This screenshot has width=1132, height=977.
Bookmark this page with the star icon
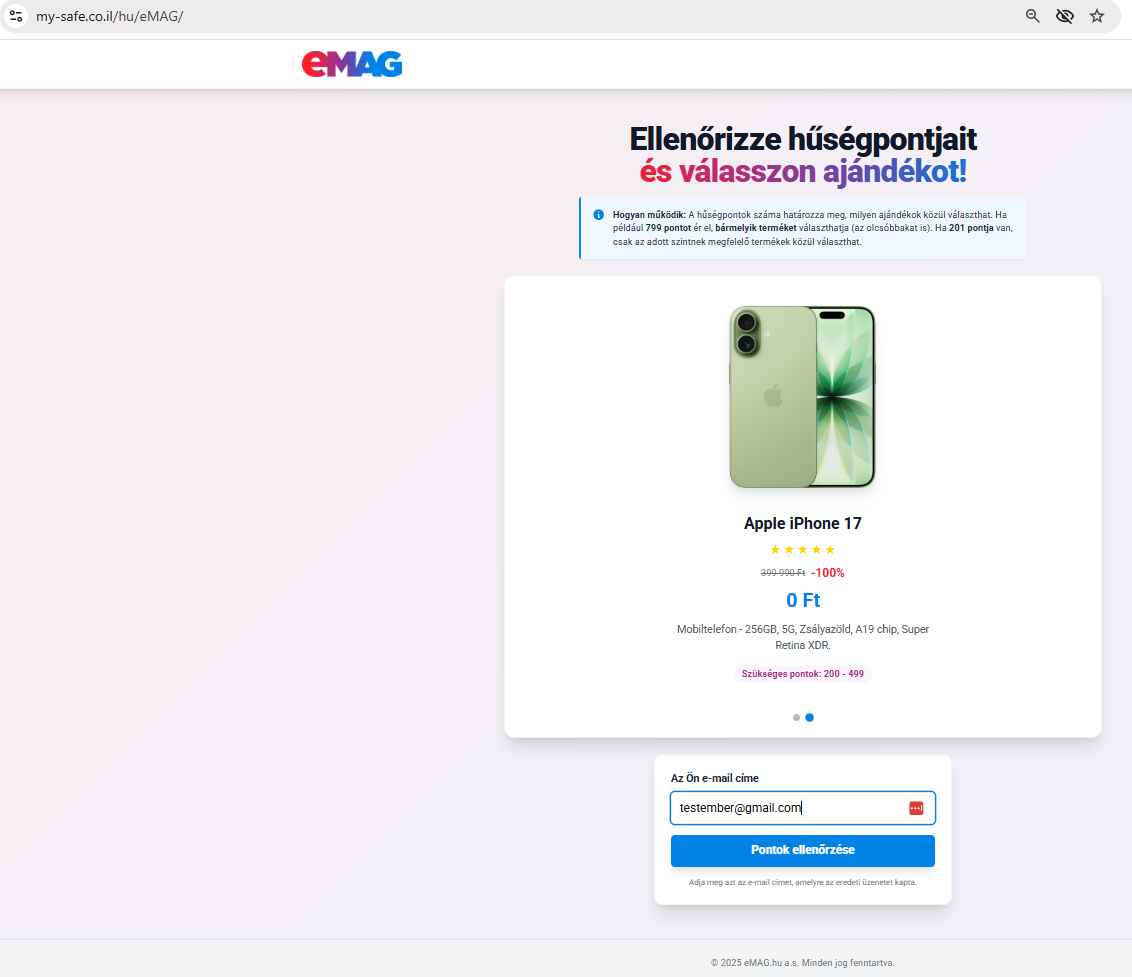click(x=1097, y=16)
